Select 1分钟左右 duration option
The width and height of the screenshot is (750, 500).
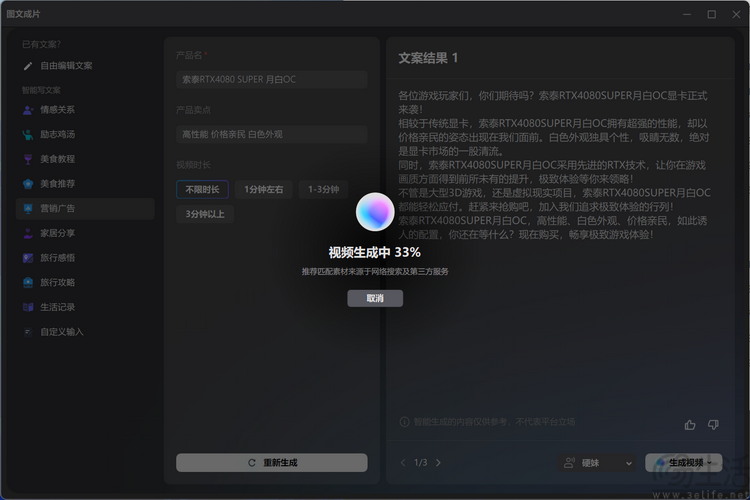pyautogui.click(x=264, y=189)
